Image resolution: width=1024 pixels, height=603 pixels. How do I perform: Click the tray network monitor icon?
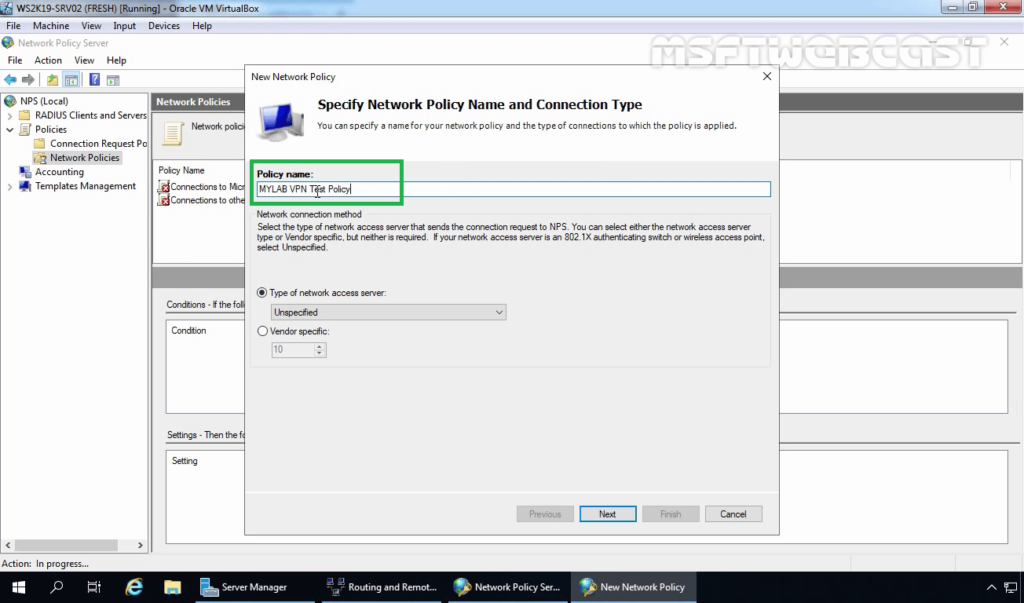(1011, 587)
